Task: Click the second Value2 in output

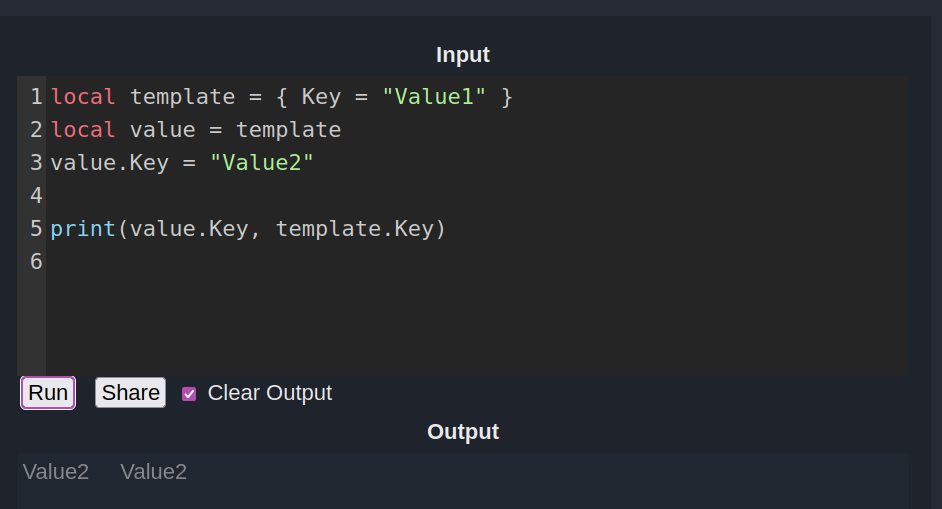Action: [154, 472]
